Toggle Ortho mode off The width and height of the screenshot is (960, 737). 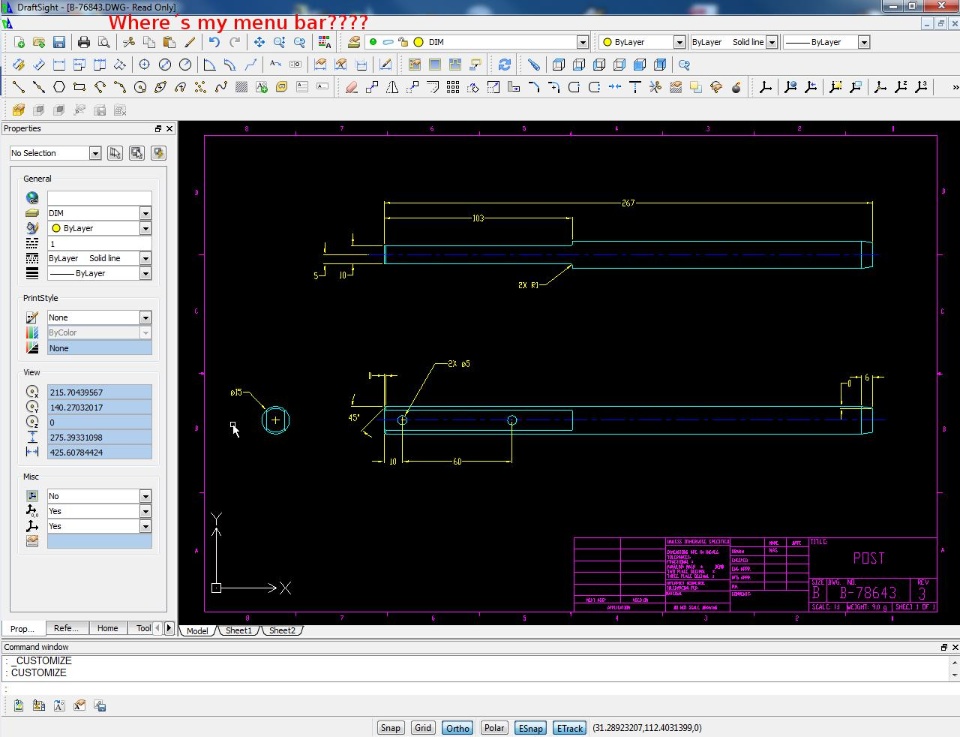click(x=458, y=728)
